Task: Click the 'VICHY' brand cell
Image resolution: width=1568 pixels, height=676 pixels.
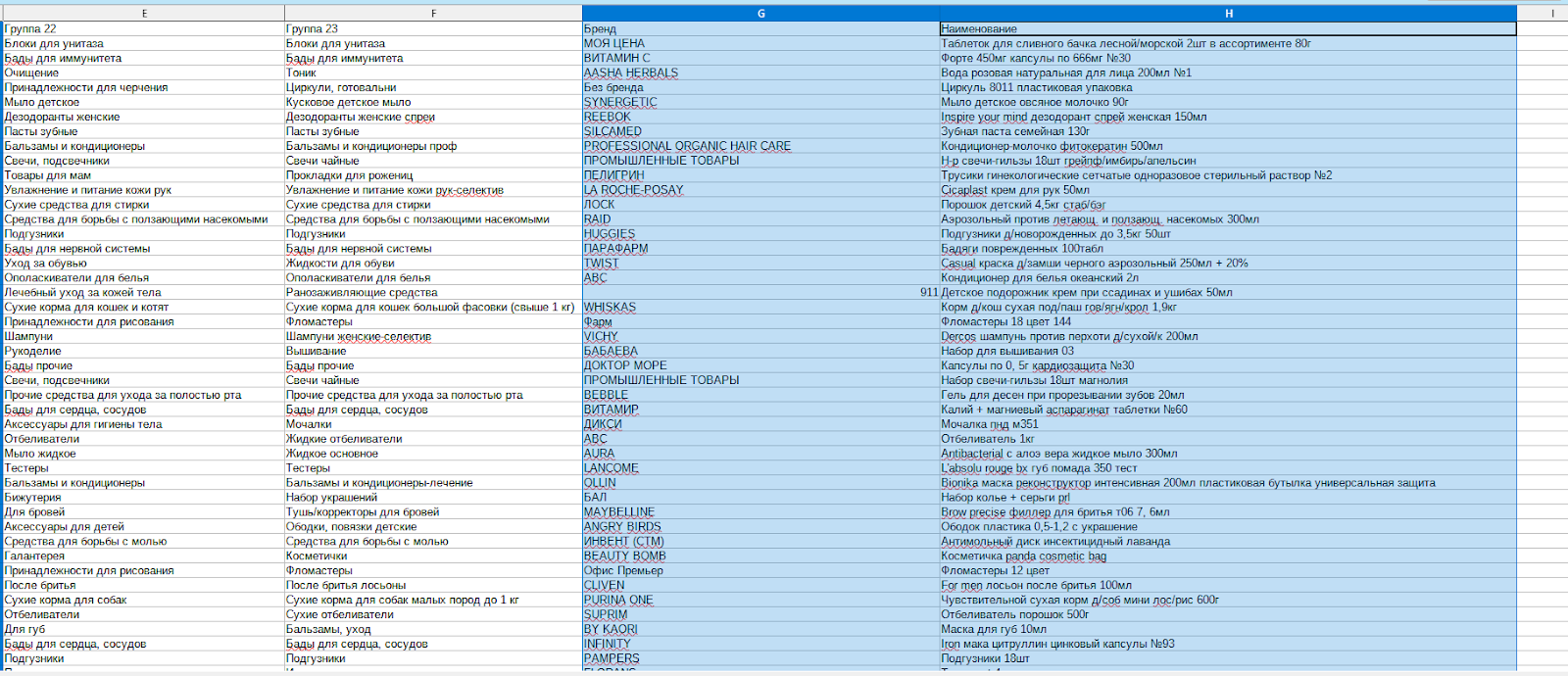Action: point(761,336)
